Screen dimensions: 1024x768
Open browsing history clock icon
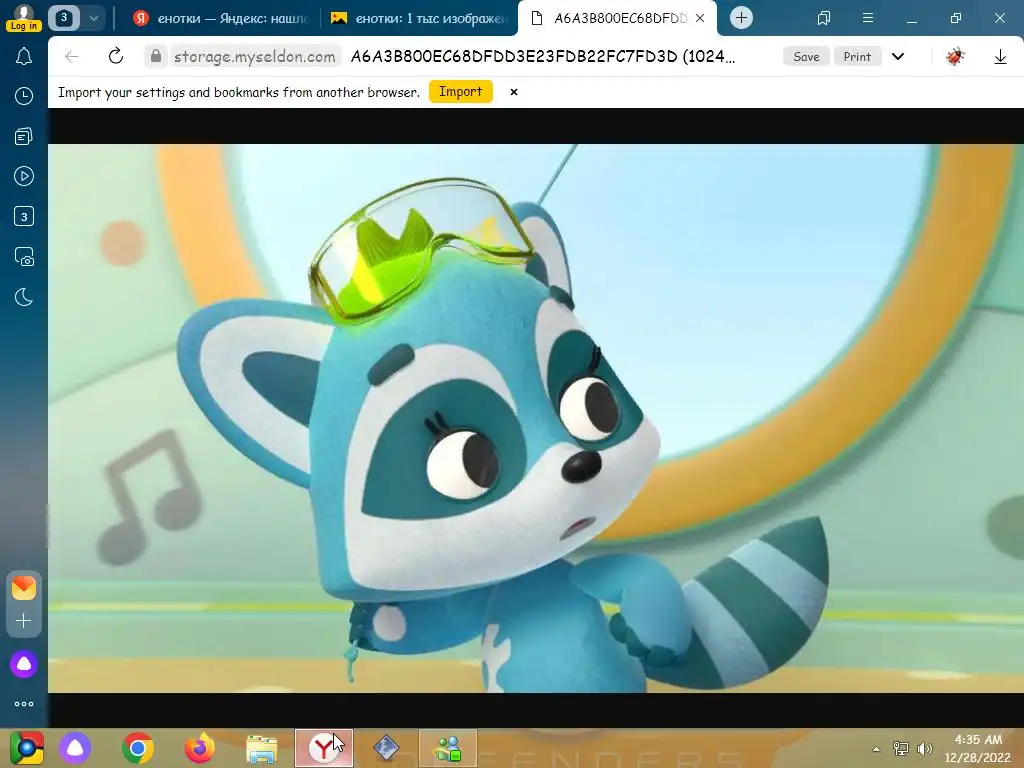[x=24, y=96]
